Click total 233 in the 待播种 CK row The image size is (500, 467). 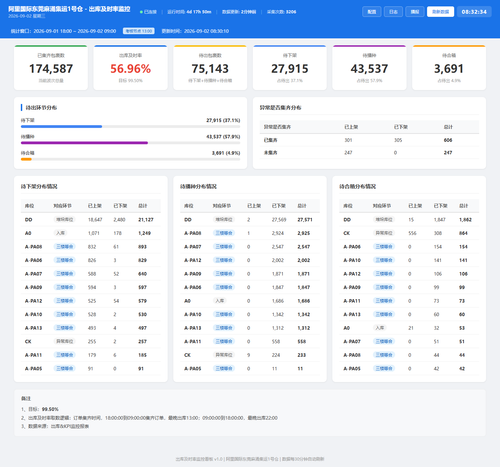click(x=302, y=355)
